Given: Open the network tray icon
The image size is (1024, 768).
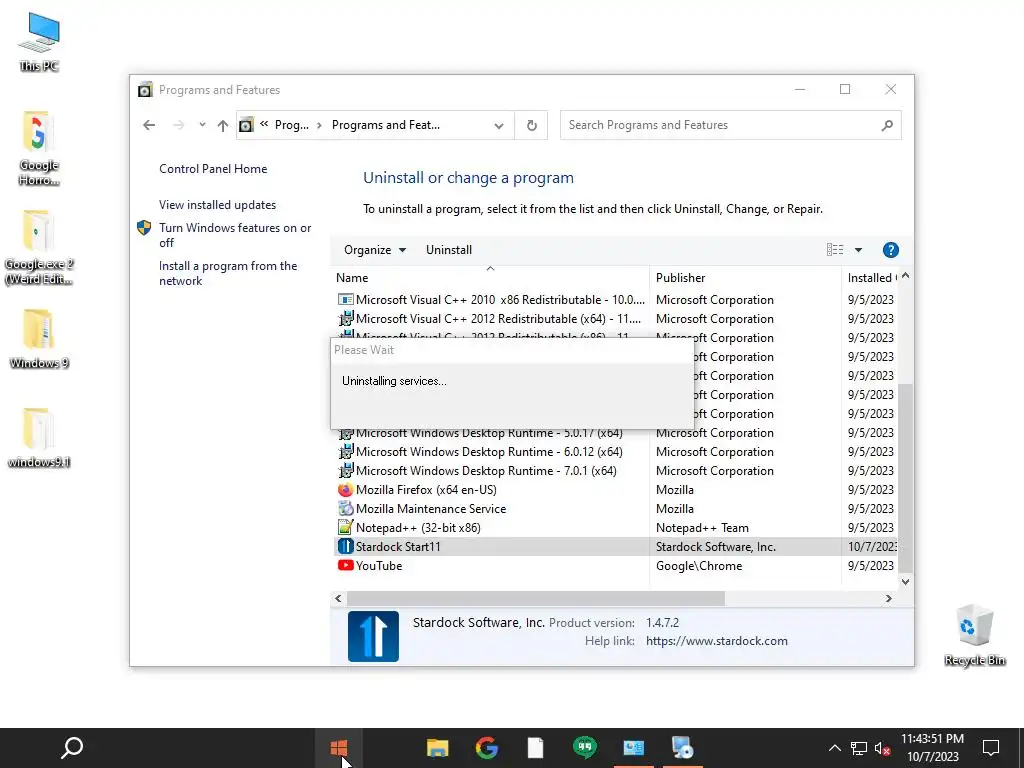Looking at the screenshot, I should (859, 748).
